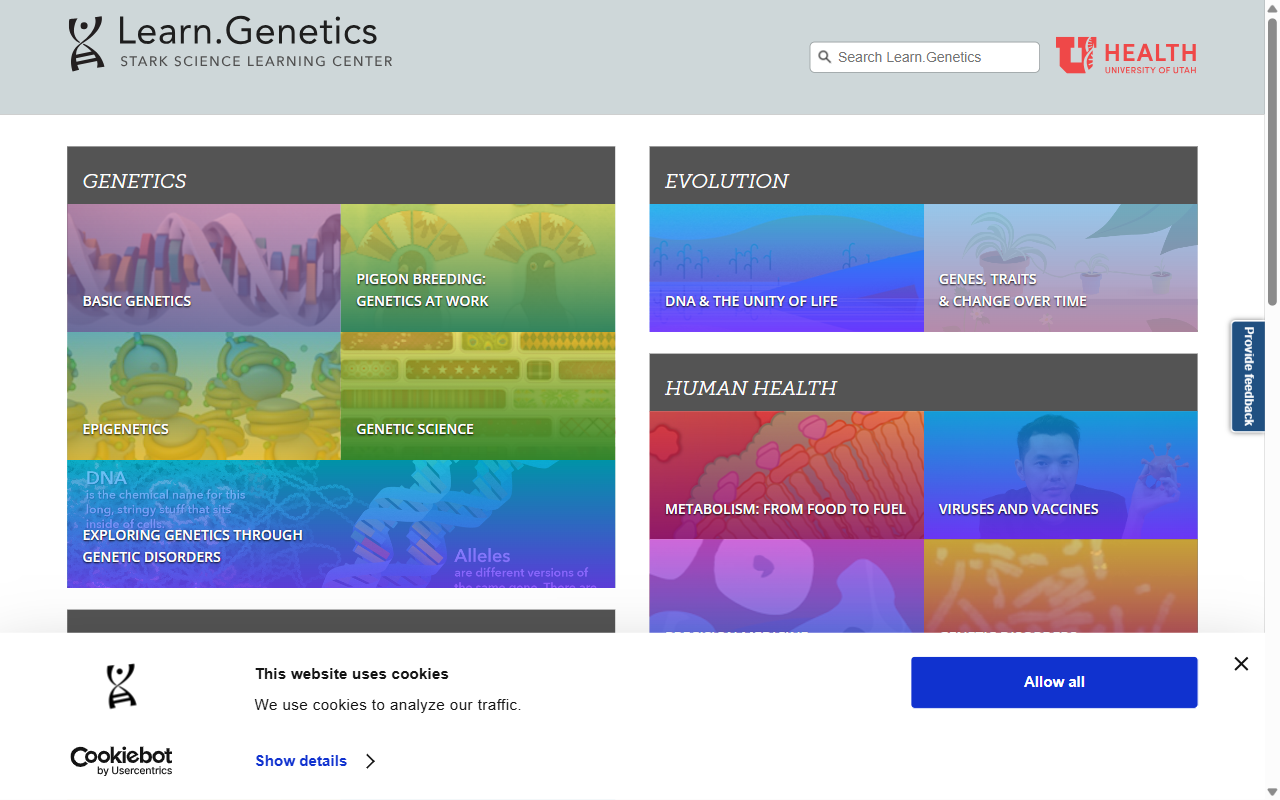Click the Evolution section heading
The width and height of the screenshot is (1280, 800).
point(727,181)
